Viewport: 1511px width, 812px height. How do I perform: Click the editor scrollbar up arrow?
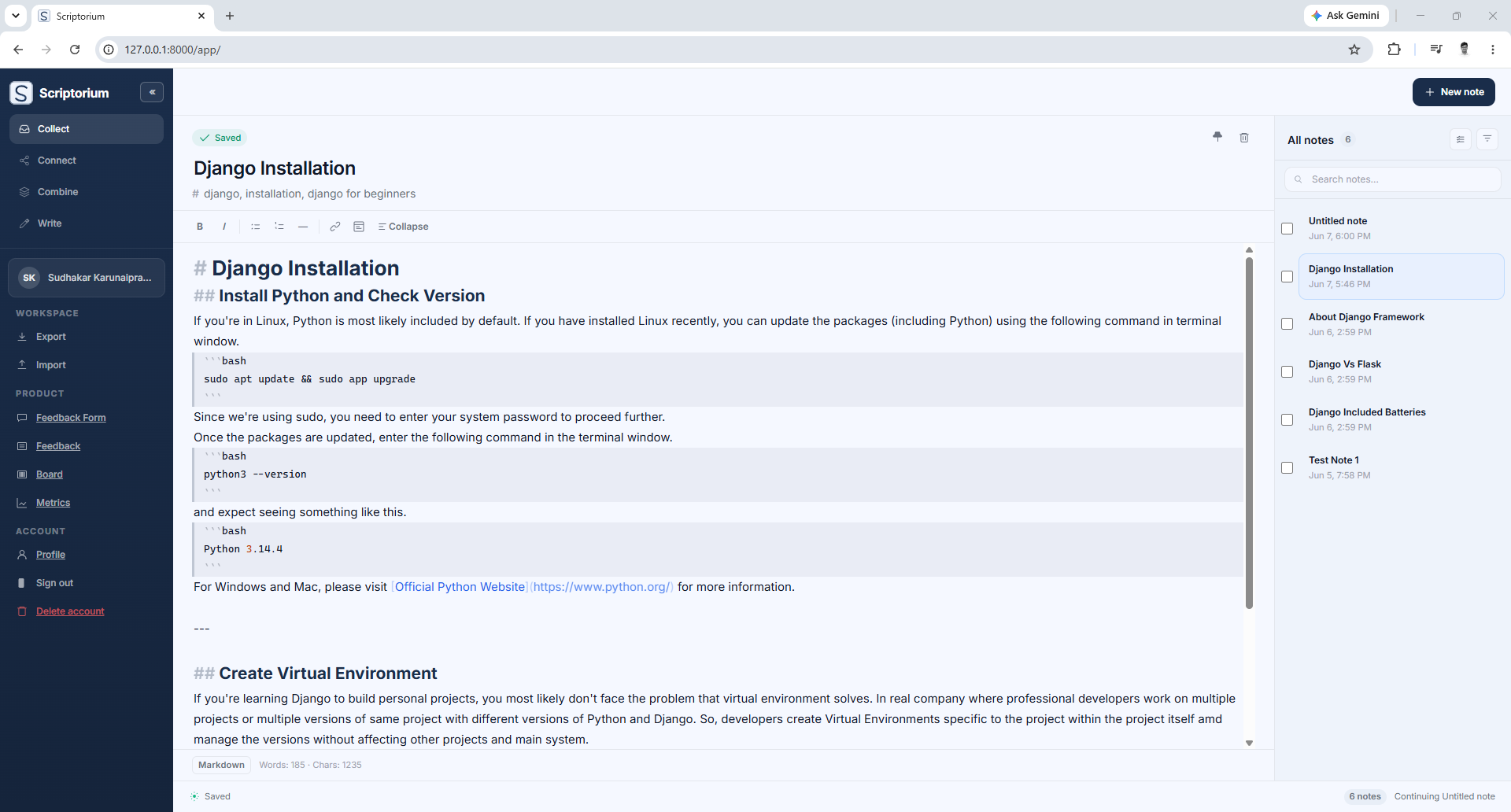tap(1249, 250)
